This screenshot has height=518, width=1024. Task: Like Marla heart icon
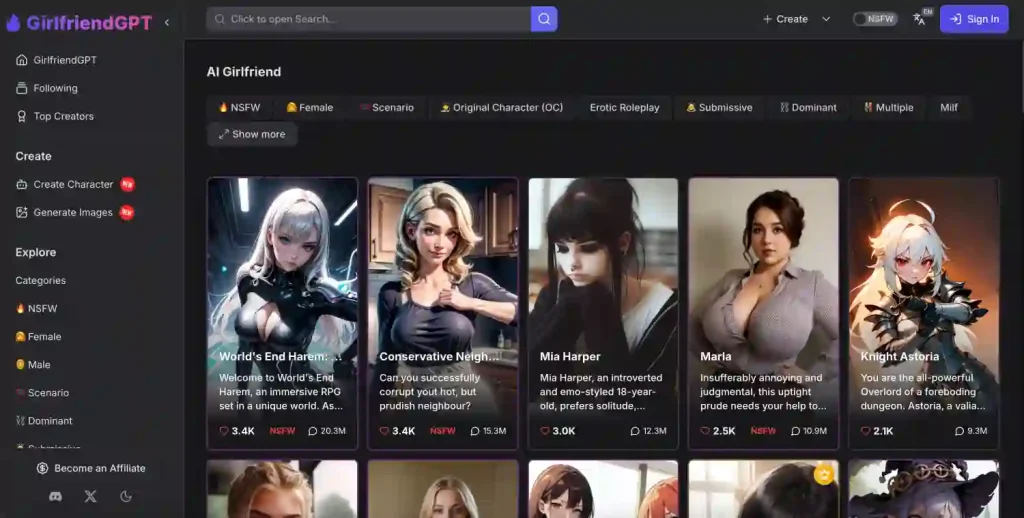pos(705,431)
